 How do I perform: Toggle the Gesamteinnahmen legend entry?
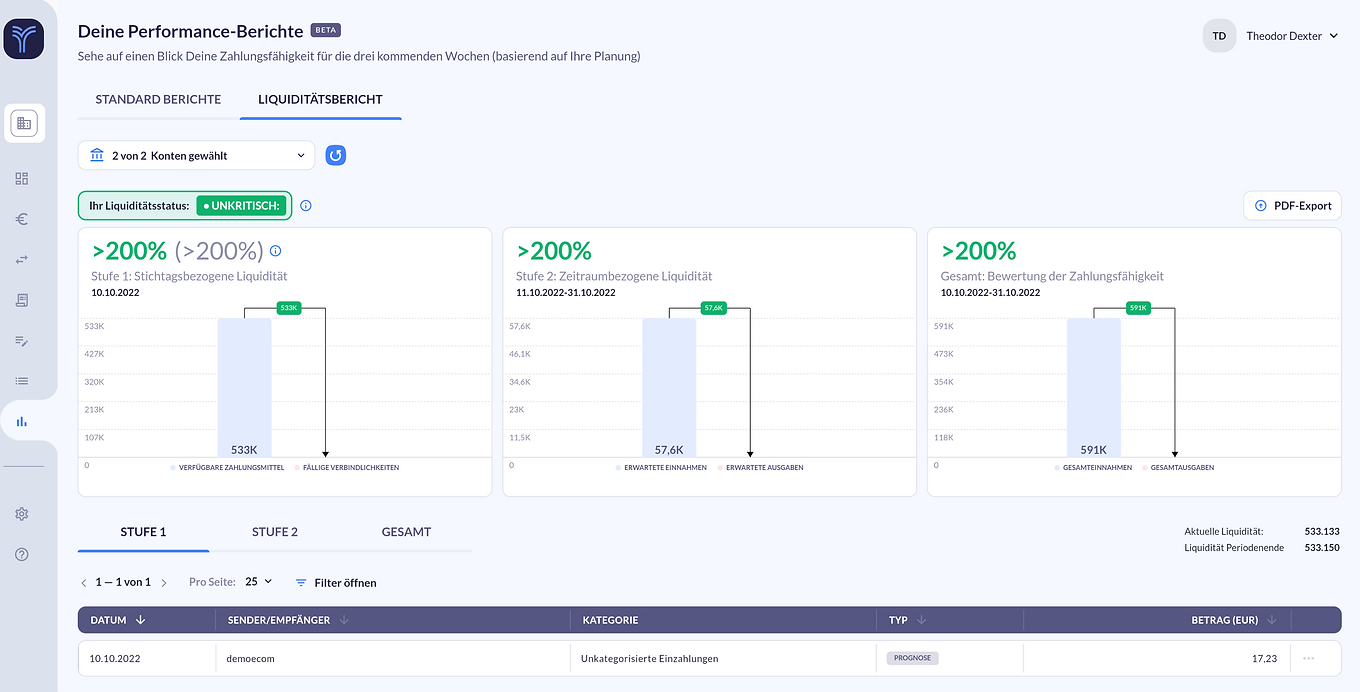coord(1094,468)
